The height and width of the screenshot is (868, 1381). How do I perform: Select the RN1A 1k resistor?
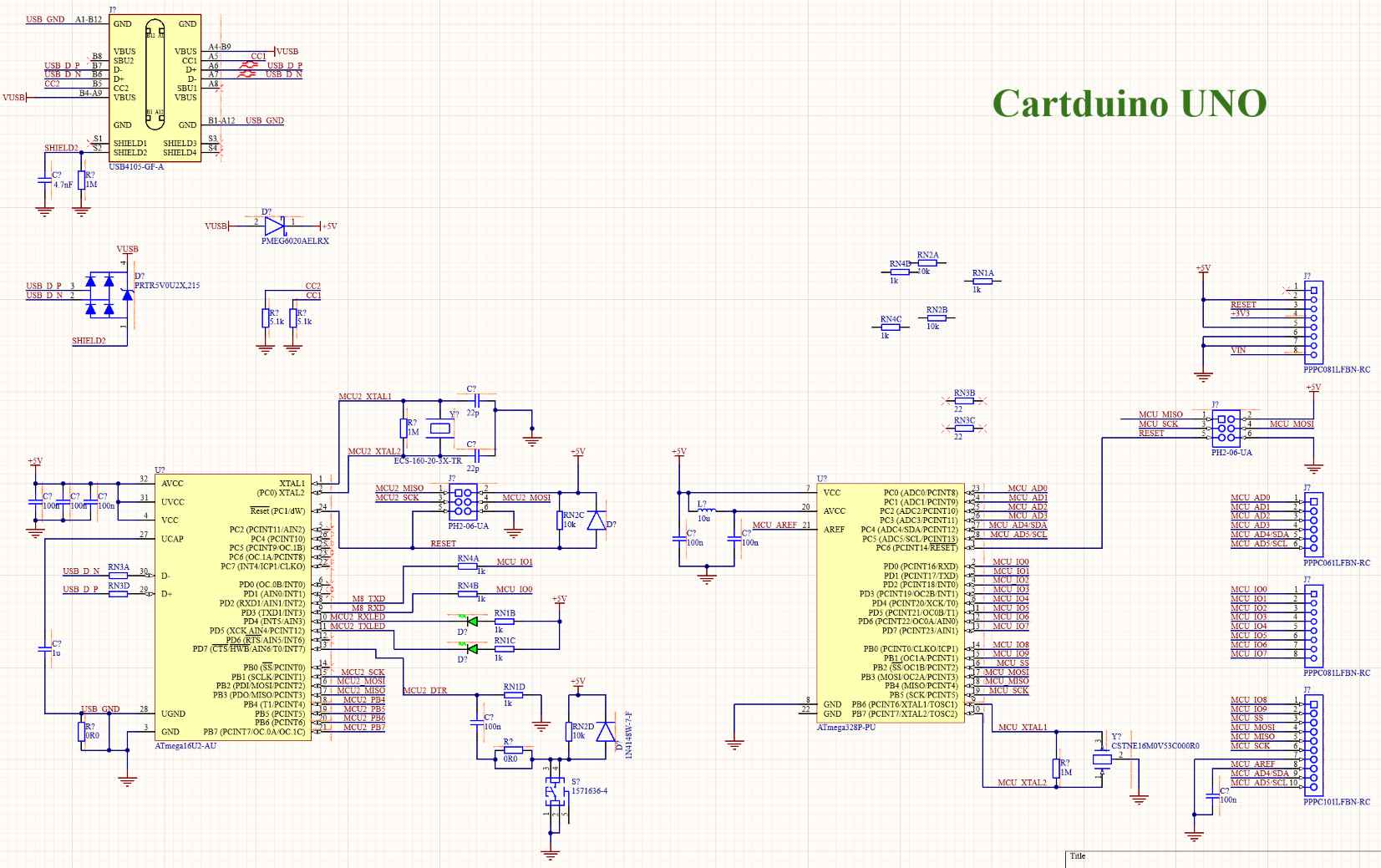click(982, 282)
